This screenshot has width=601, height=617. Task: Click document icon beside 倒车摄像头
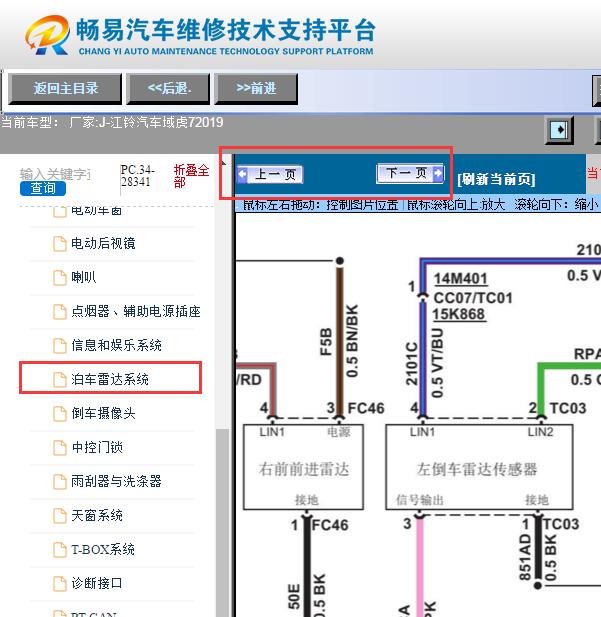pos(59,414)
